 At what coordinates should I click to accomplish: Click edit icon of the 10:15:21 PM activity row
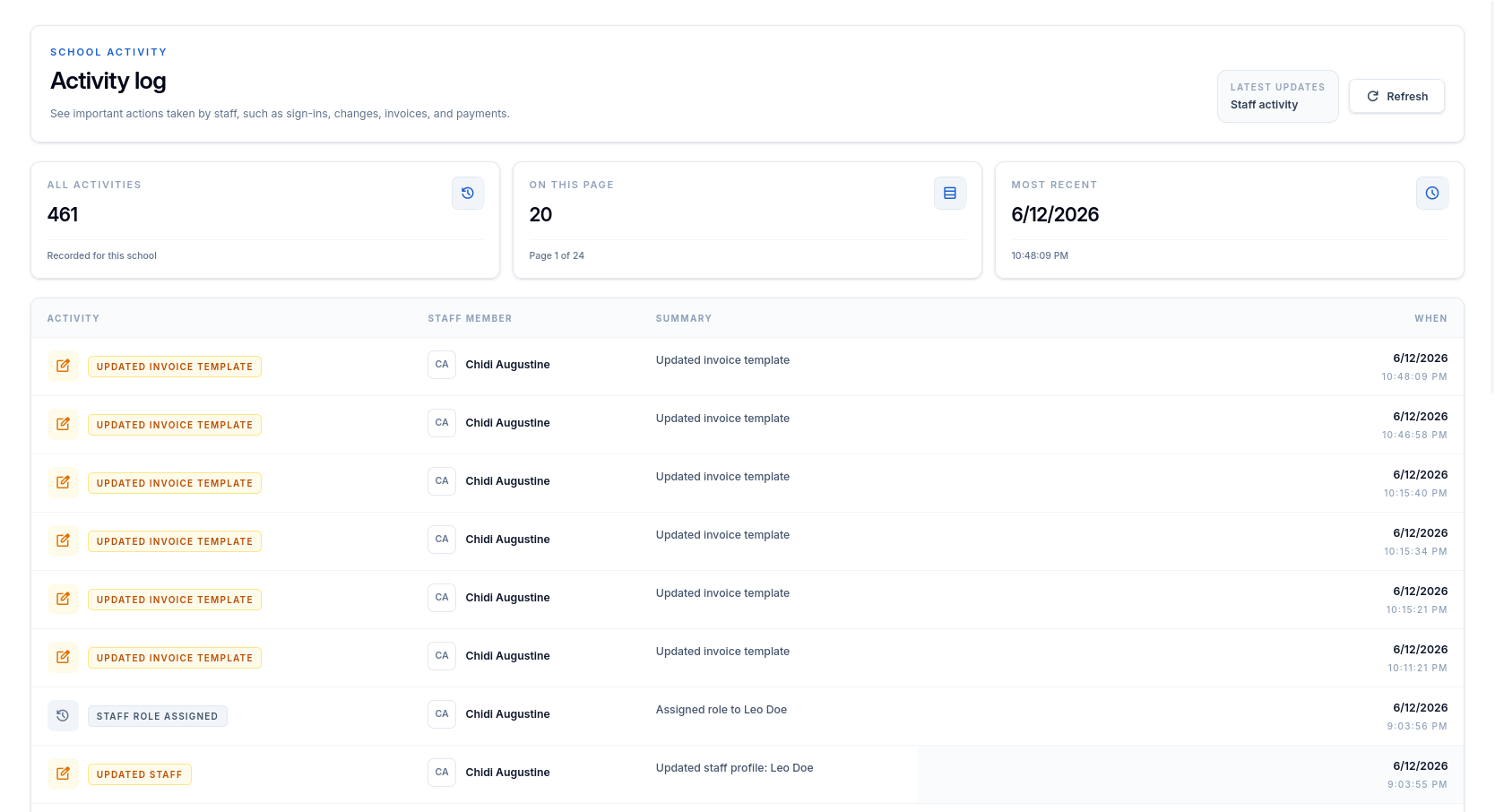coord(63,600)
